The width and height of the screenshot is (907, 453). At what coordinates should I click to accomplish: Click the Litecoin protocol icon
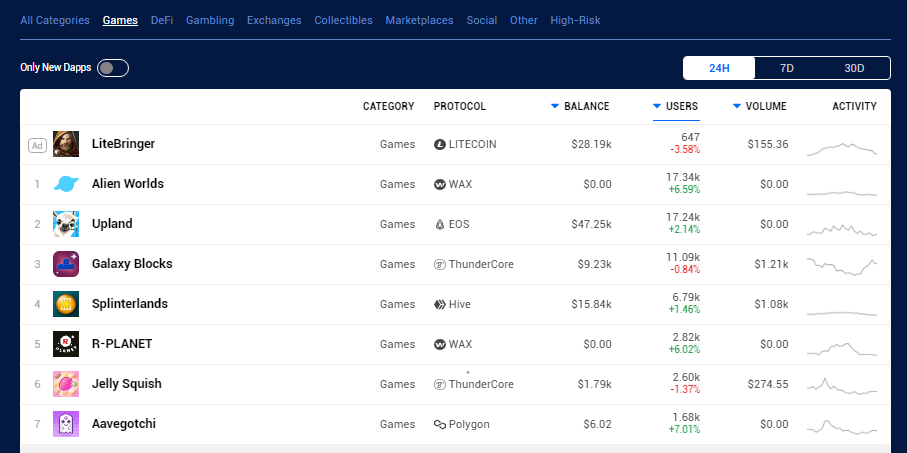(x=440, y=145)
